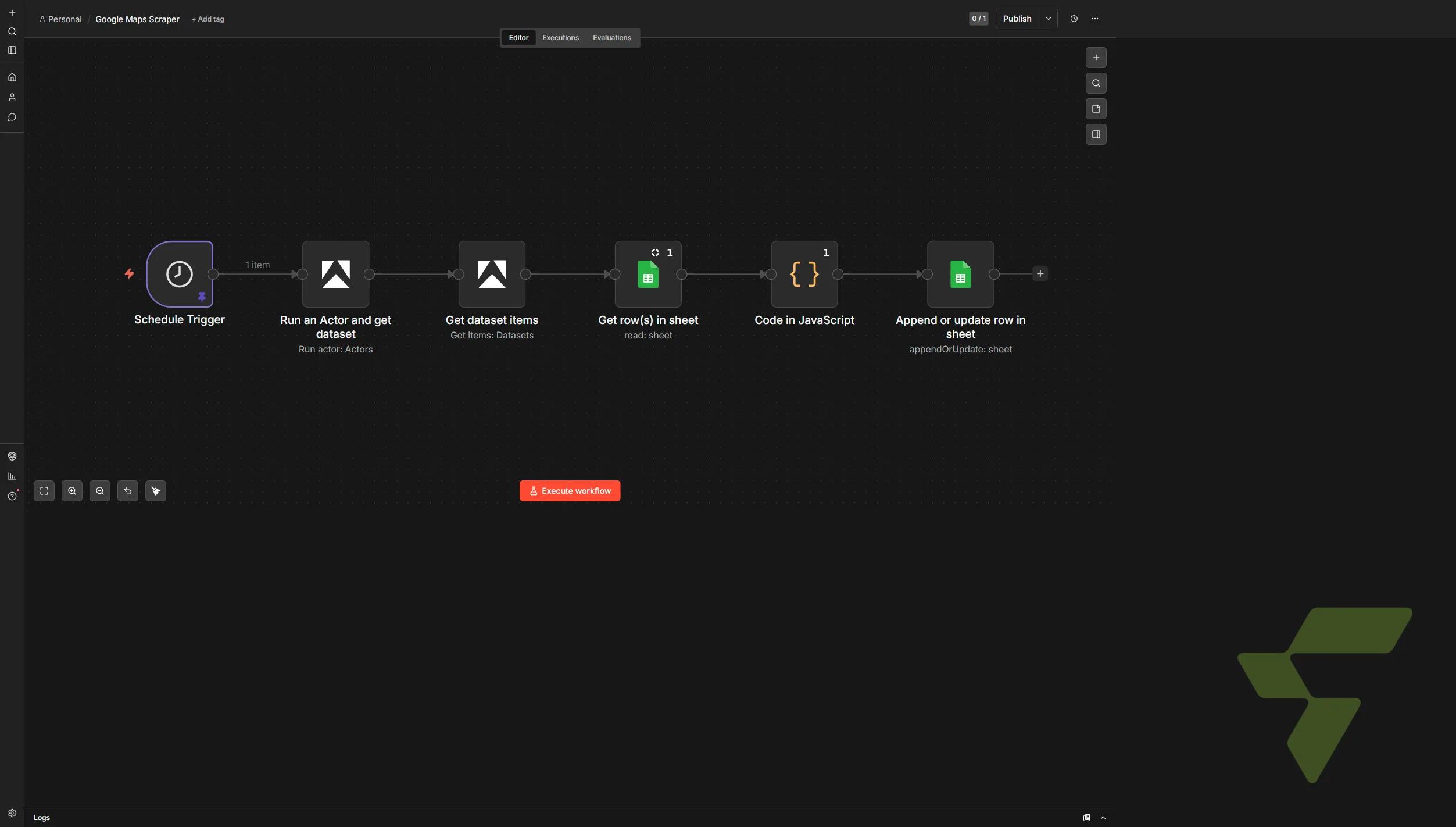1456x827 pixels.
Task: Open the Code in JavaScript node
Action: [x=804, y=274]
